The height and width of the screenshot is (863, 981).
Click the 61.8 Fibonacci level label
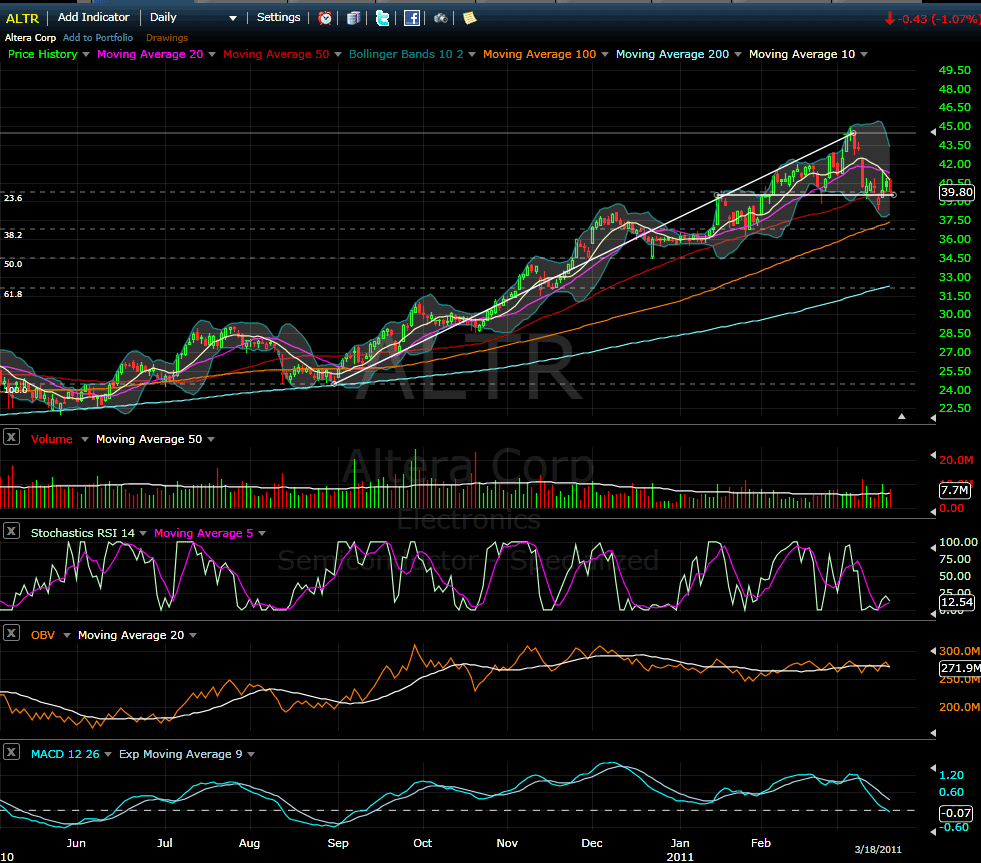(13, 294)
